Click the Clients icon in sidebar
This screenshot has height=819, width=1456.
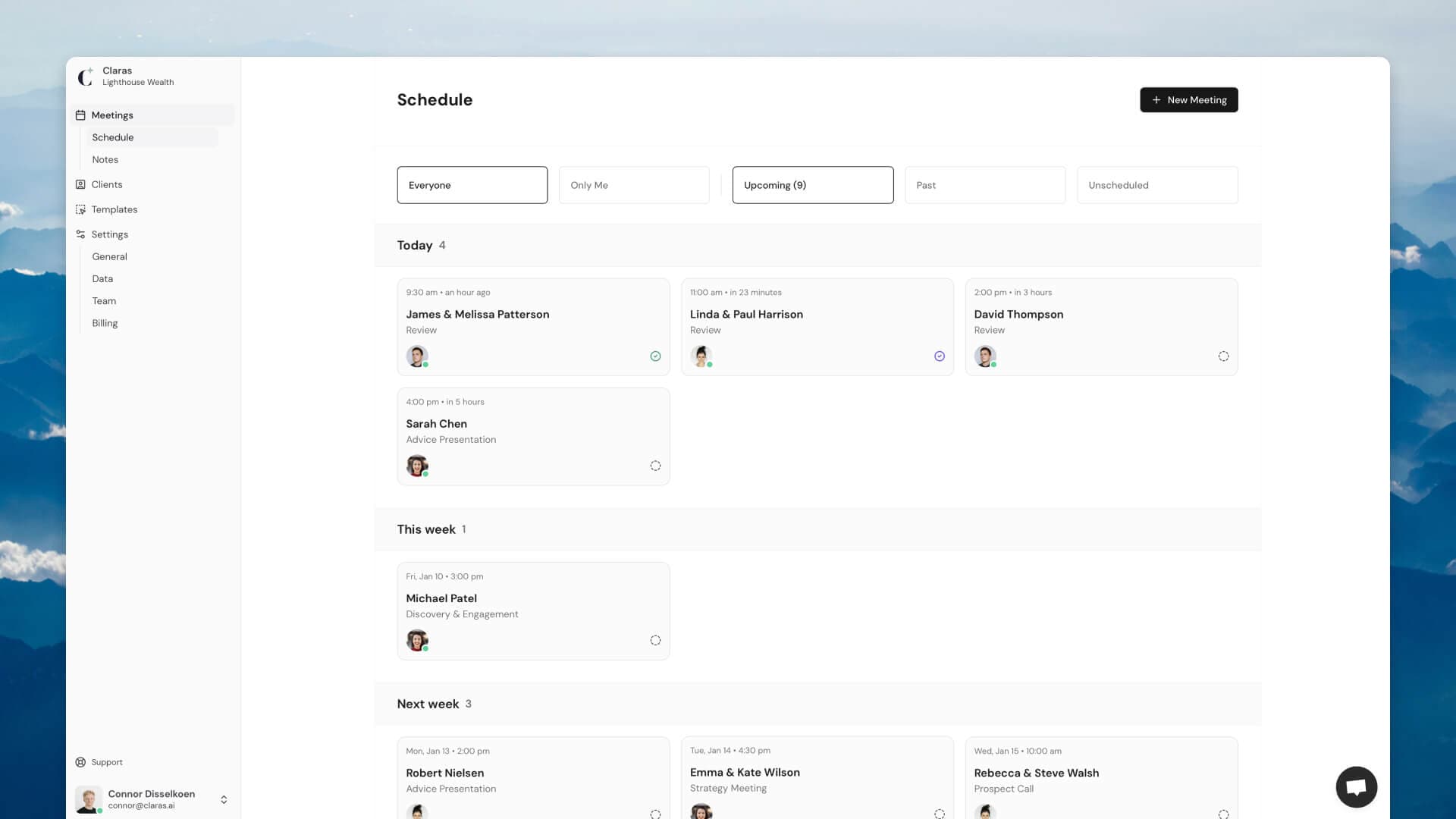[x=80, y=184]
